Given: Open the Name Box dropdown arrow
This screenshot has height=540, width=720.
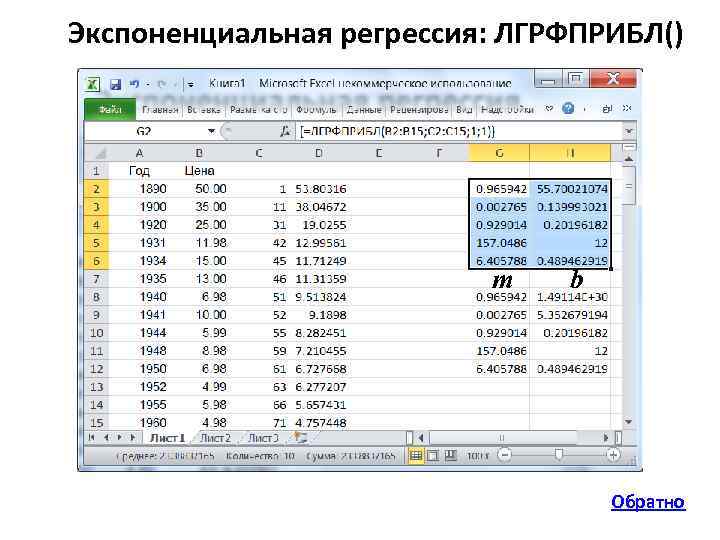Looking at the screenshot, I should point(211,131).
